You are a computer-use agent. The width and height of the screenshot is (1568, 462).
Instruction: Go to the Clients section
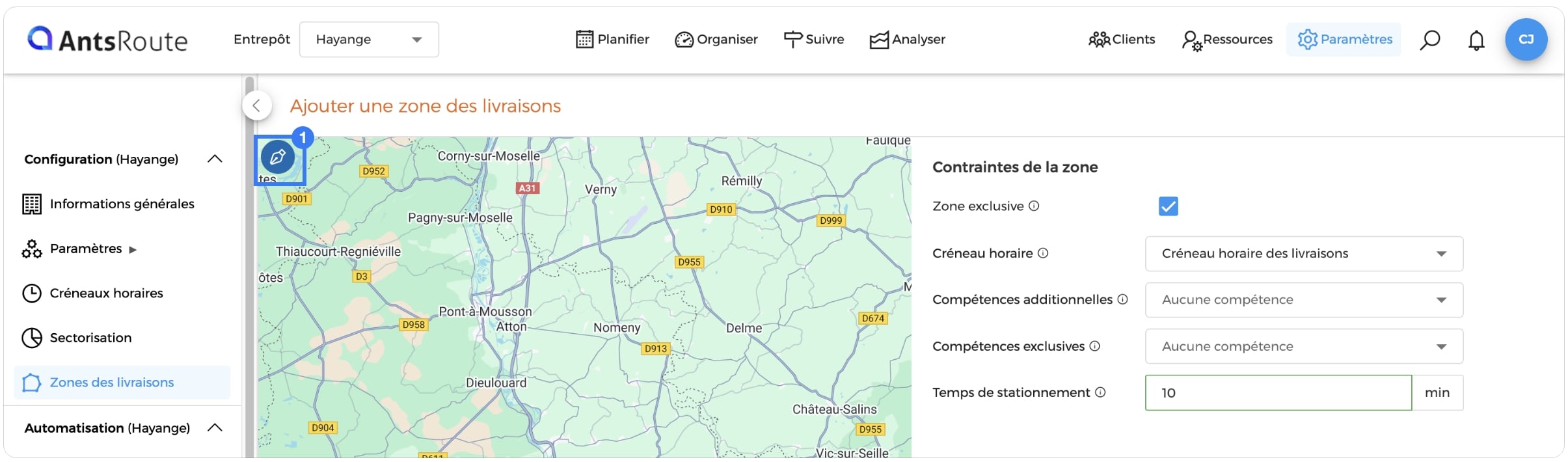(1122, 40)
